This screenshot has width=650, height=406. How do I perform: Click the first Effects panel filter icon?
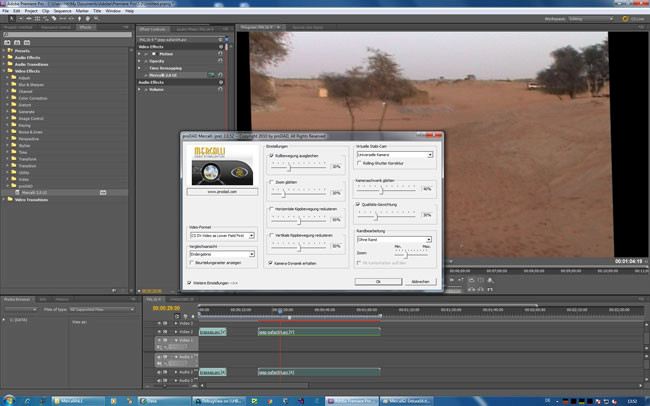coord(7,42)
